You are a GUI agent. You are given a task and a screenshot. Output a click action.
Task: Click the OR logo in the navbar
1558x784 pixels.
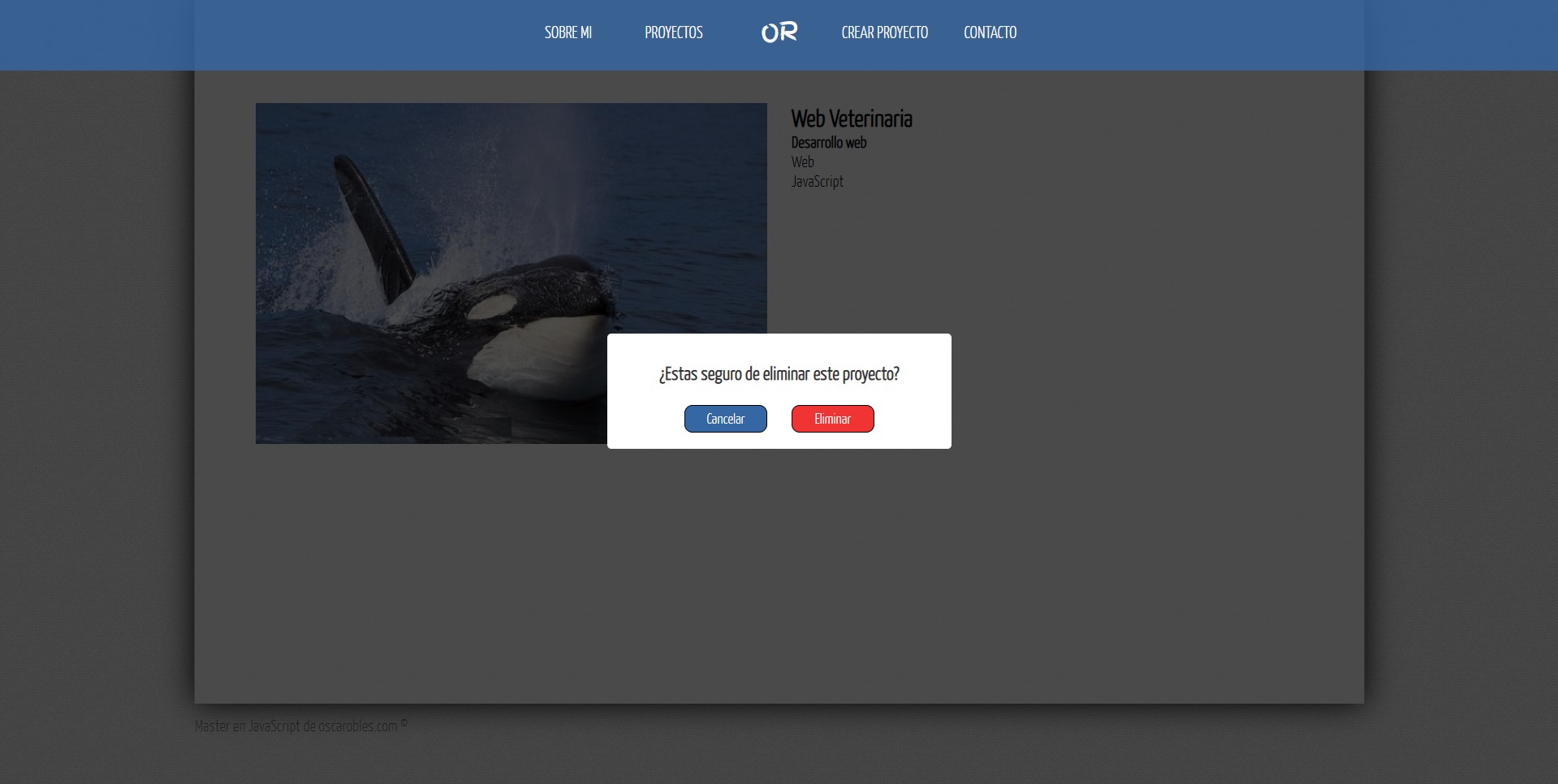(779, 32)
